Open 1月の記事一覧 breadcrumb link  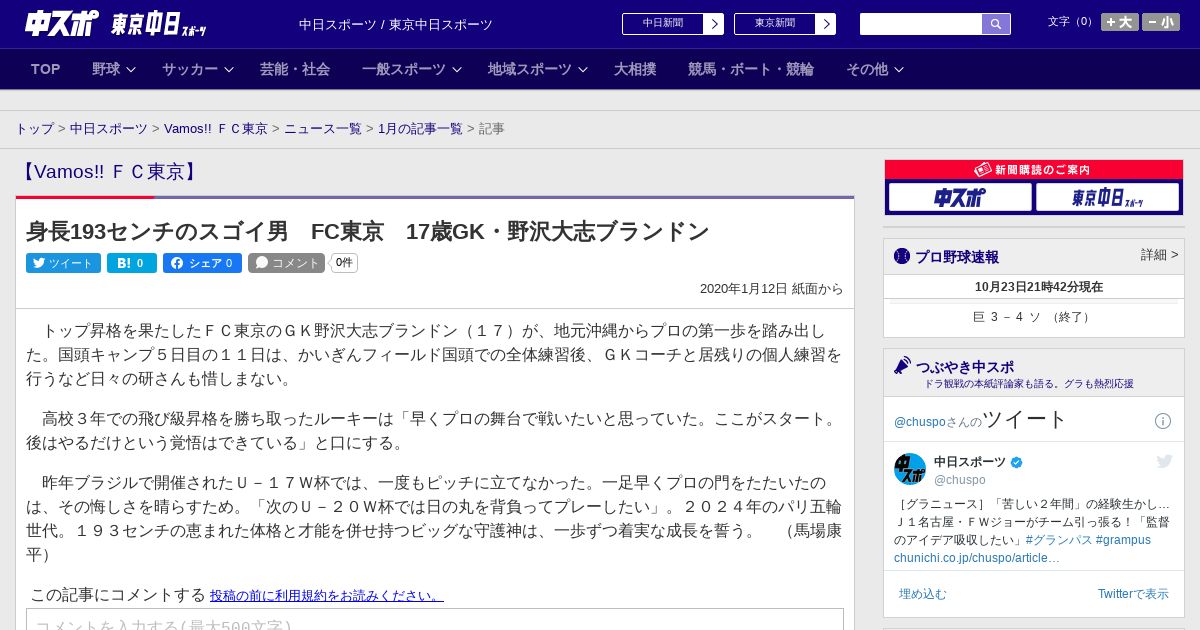(x=420, y=129)
